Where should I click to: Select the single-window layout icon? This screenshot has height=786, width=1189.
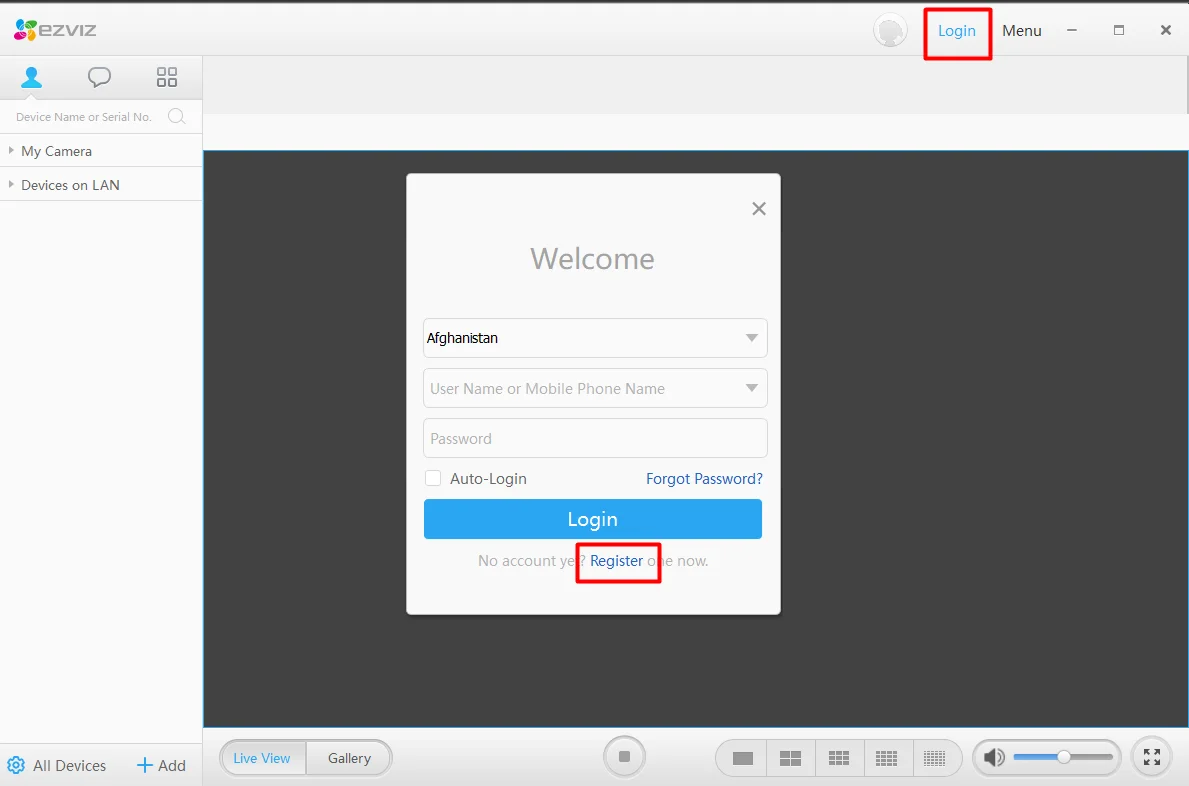click(x=742, y=759)
